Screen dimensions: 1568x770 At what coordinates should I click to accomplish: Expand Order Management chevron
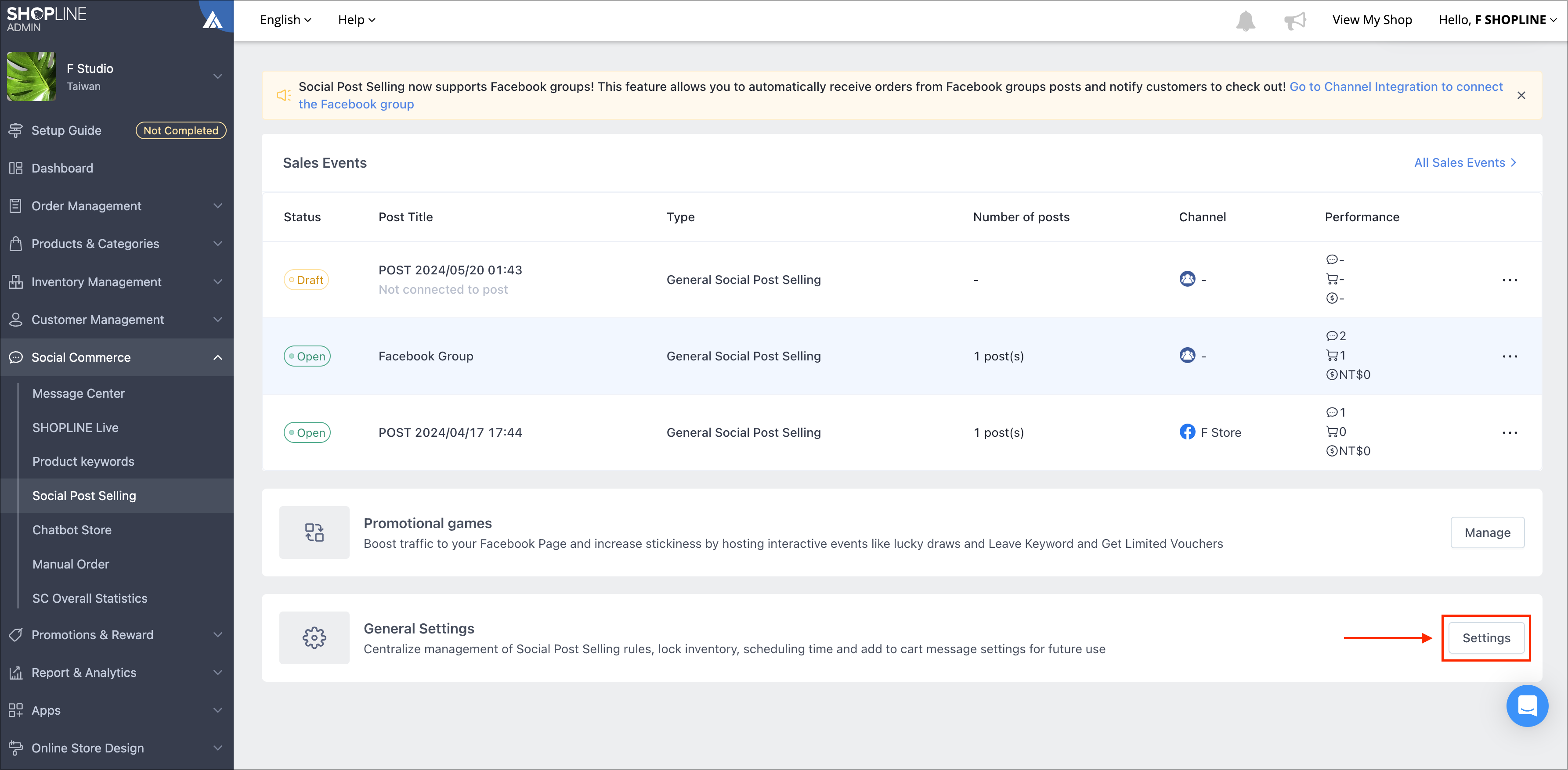coord(217,205)
